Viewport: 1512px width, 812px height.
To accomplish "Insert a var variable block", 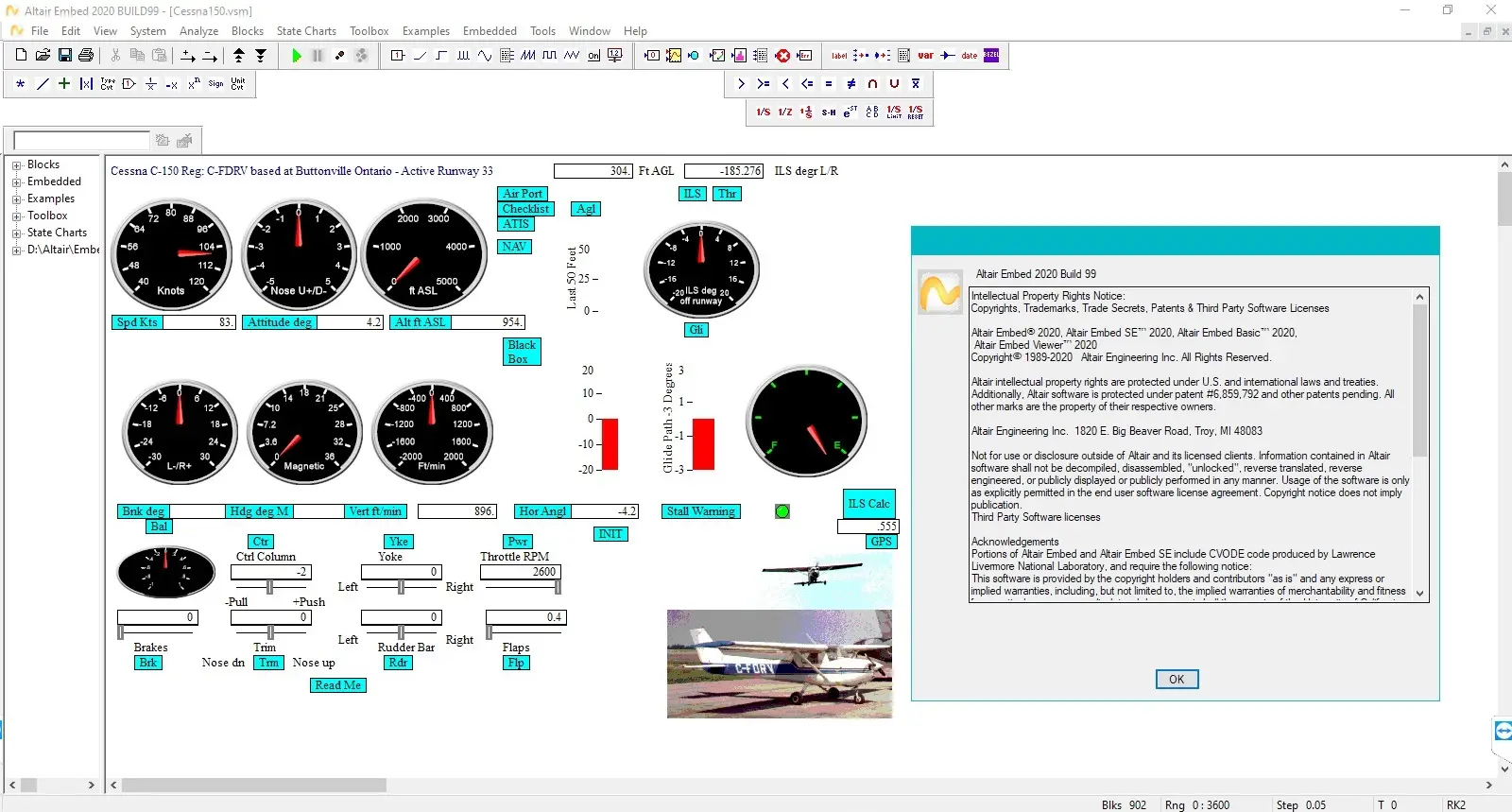I will pos(926,56).
